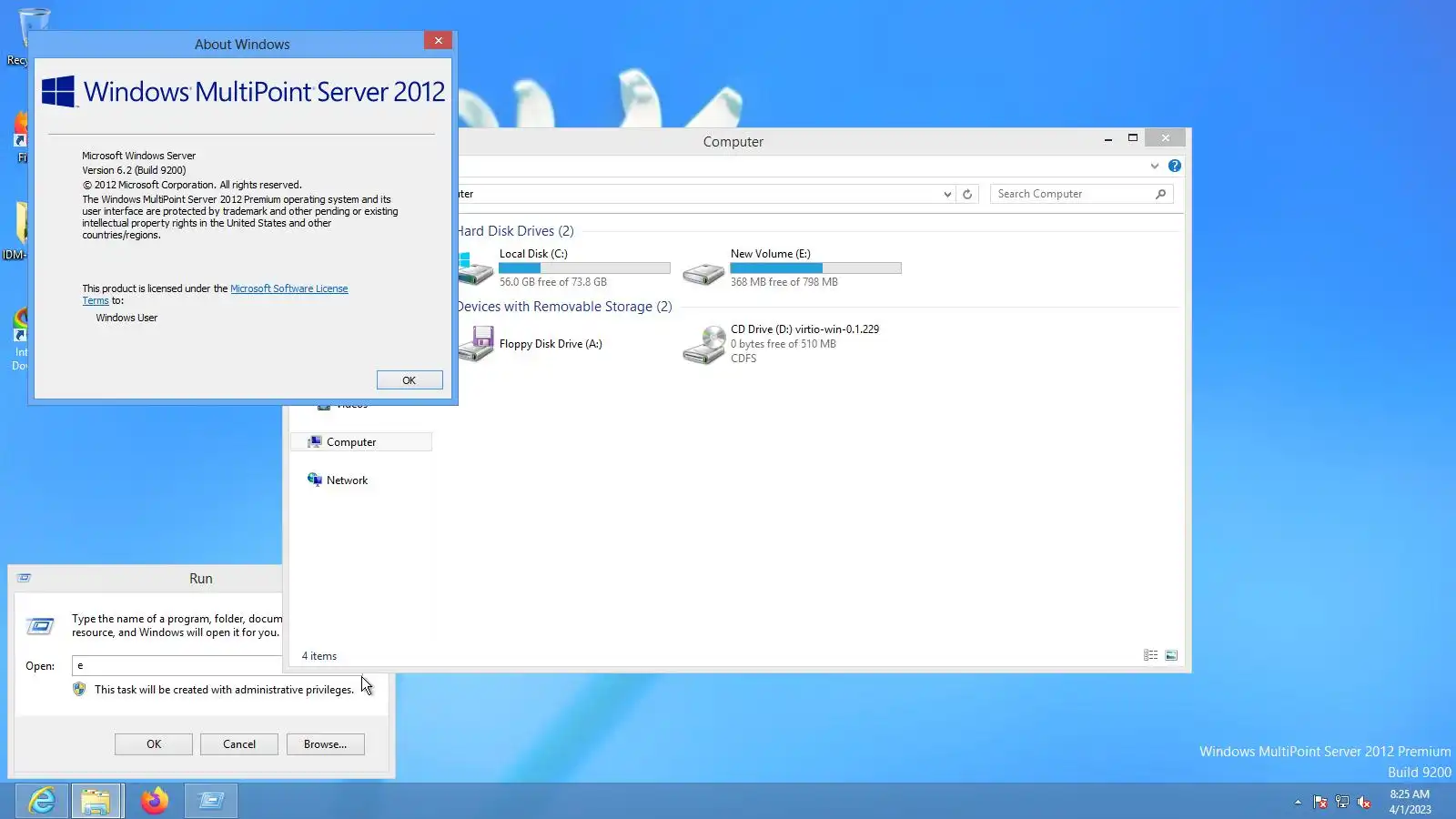Collapse the Hard Disk Drives (2) group
This screenshot has height=819, width=1456.
pos(515,231)
